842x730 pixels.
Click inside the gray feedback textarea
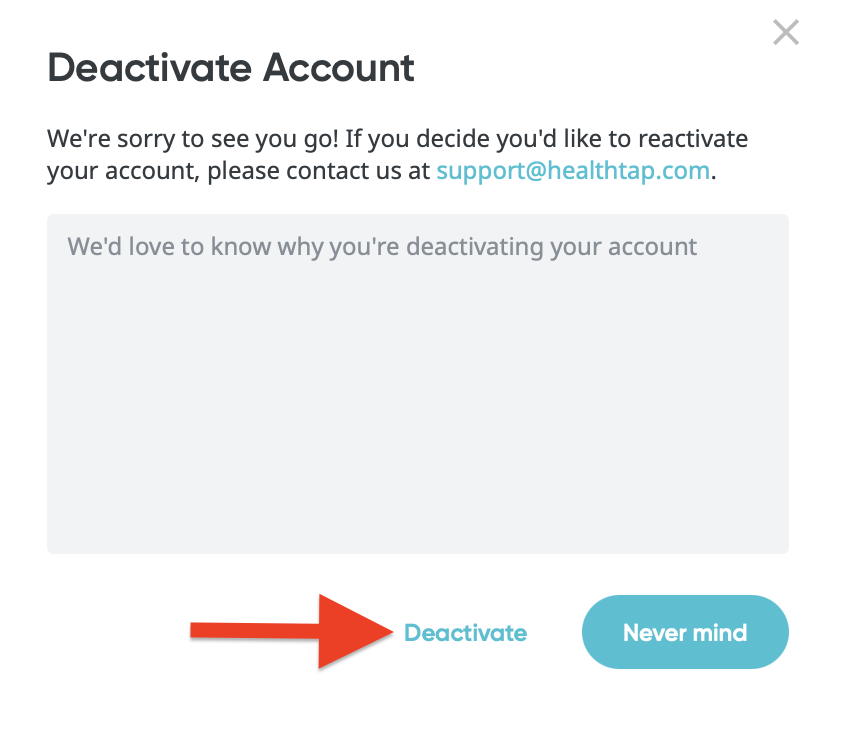click(x=417, y=400)
